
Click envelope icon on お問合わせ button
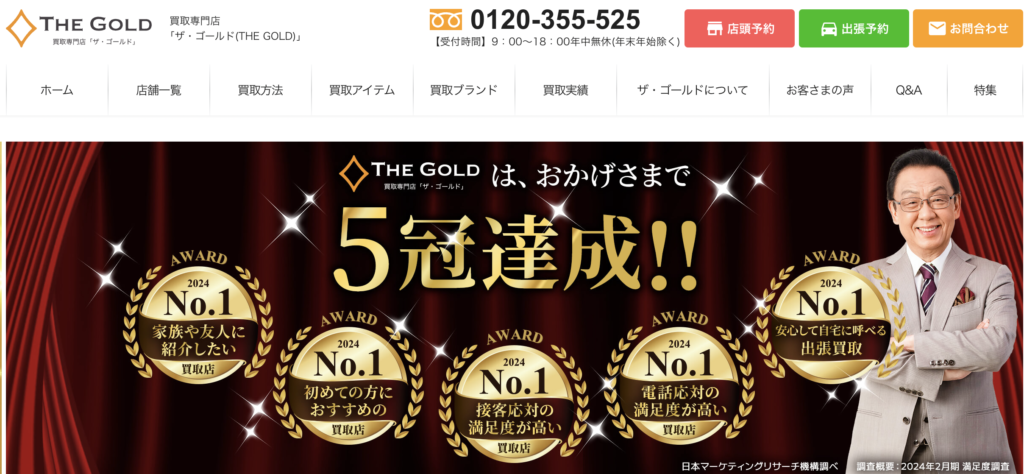(x=937, y=29)
